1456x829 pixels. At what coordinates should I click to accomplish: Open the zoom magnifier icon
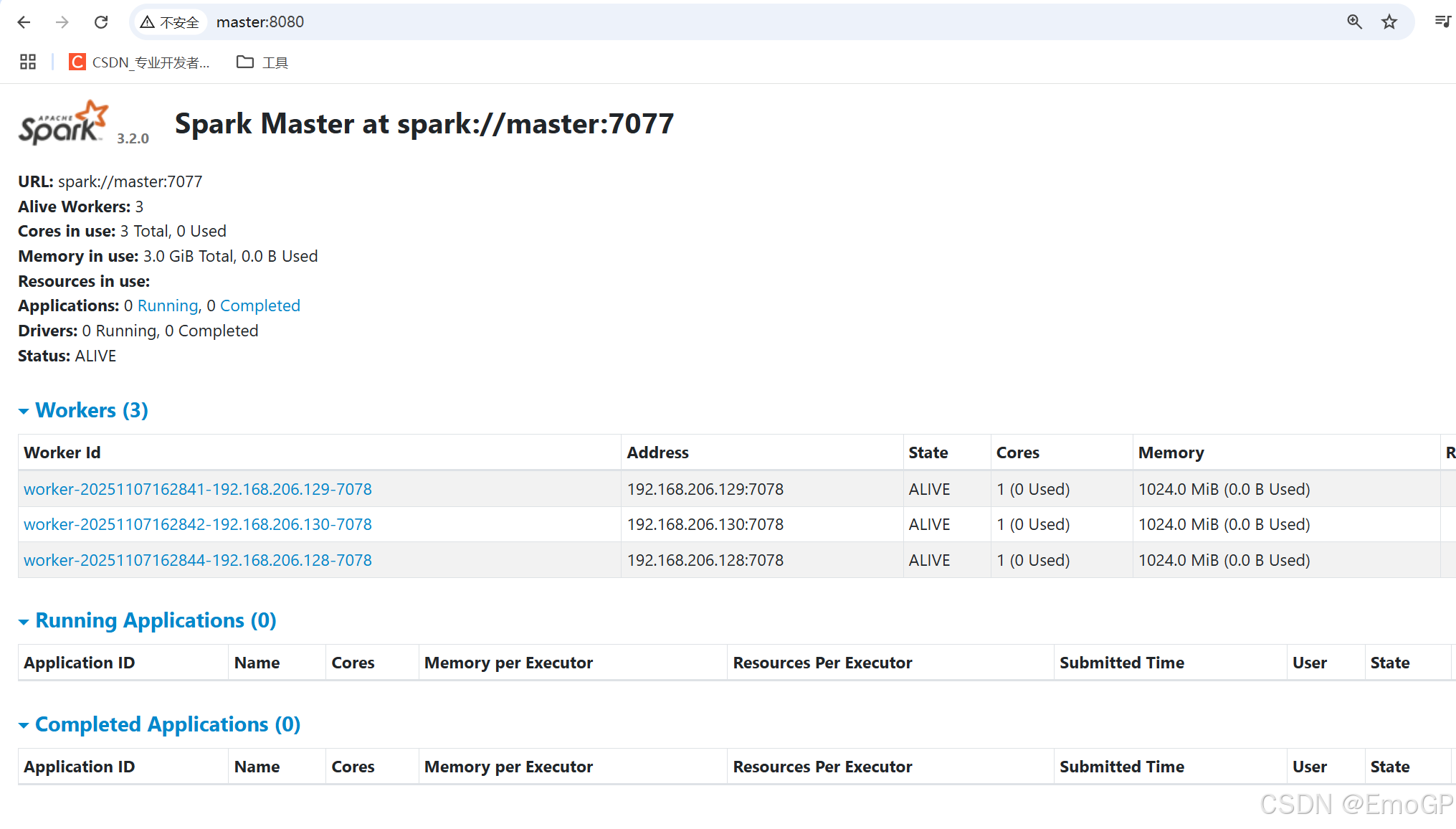point(1353,22)
